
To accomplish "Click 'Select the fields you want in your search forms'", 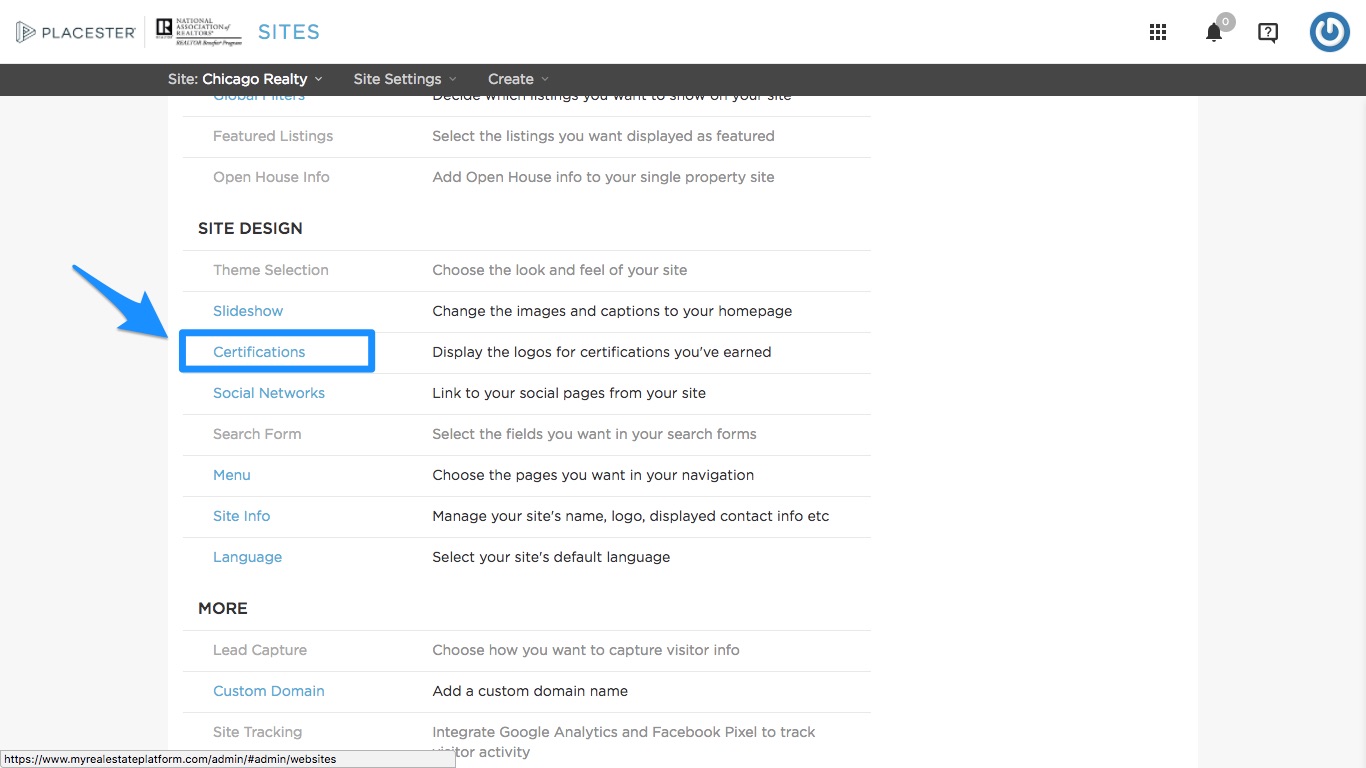I will 594,434.
